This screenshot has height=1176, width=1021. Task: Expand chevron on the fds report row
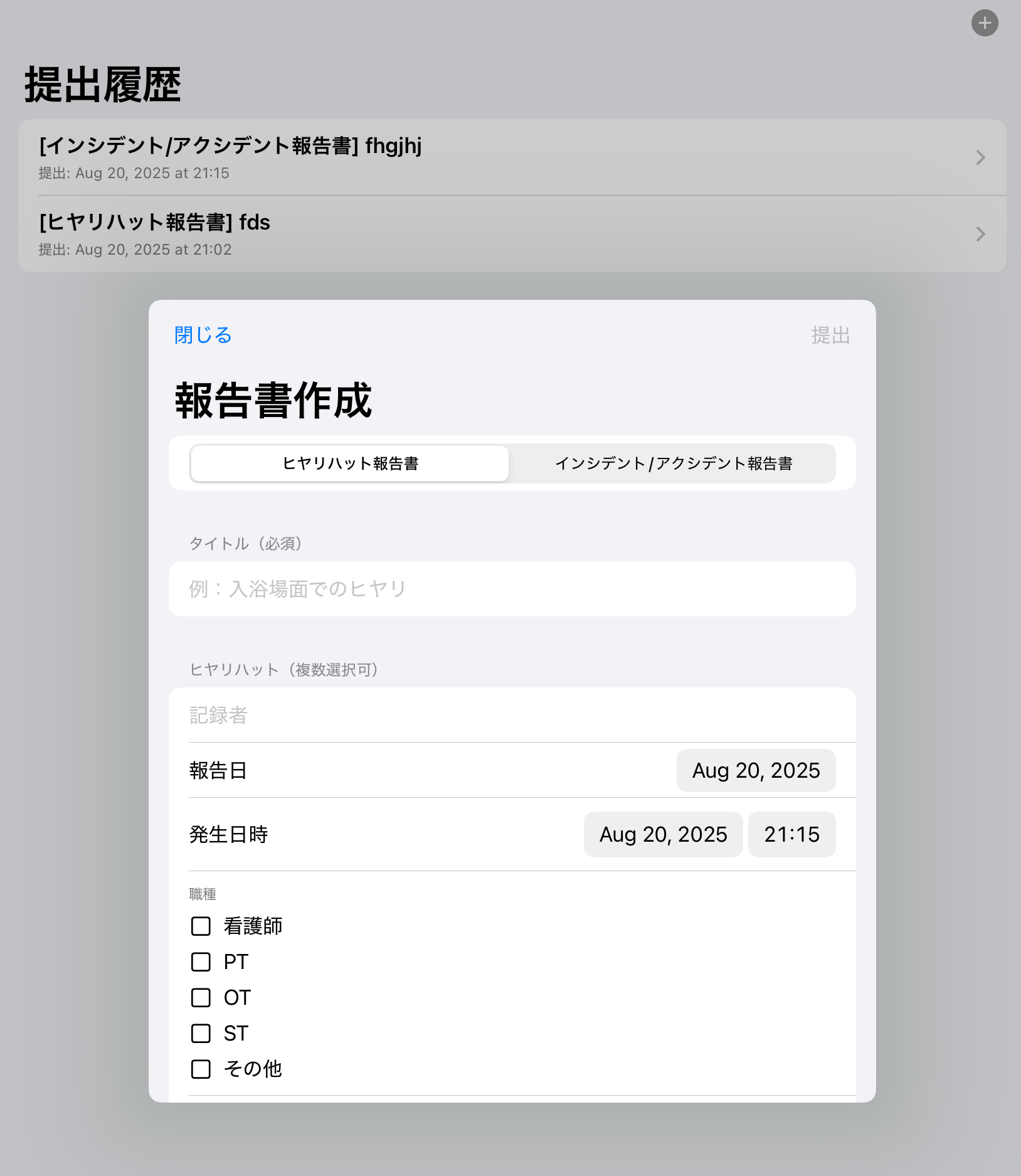(x=980, y=234)
